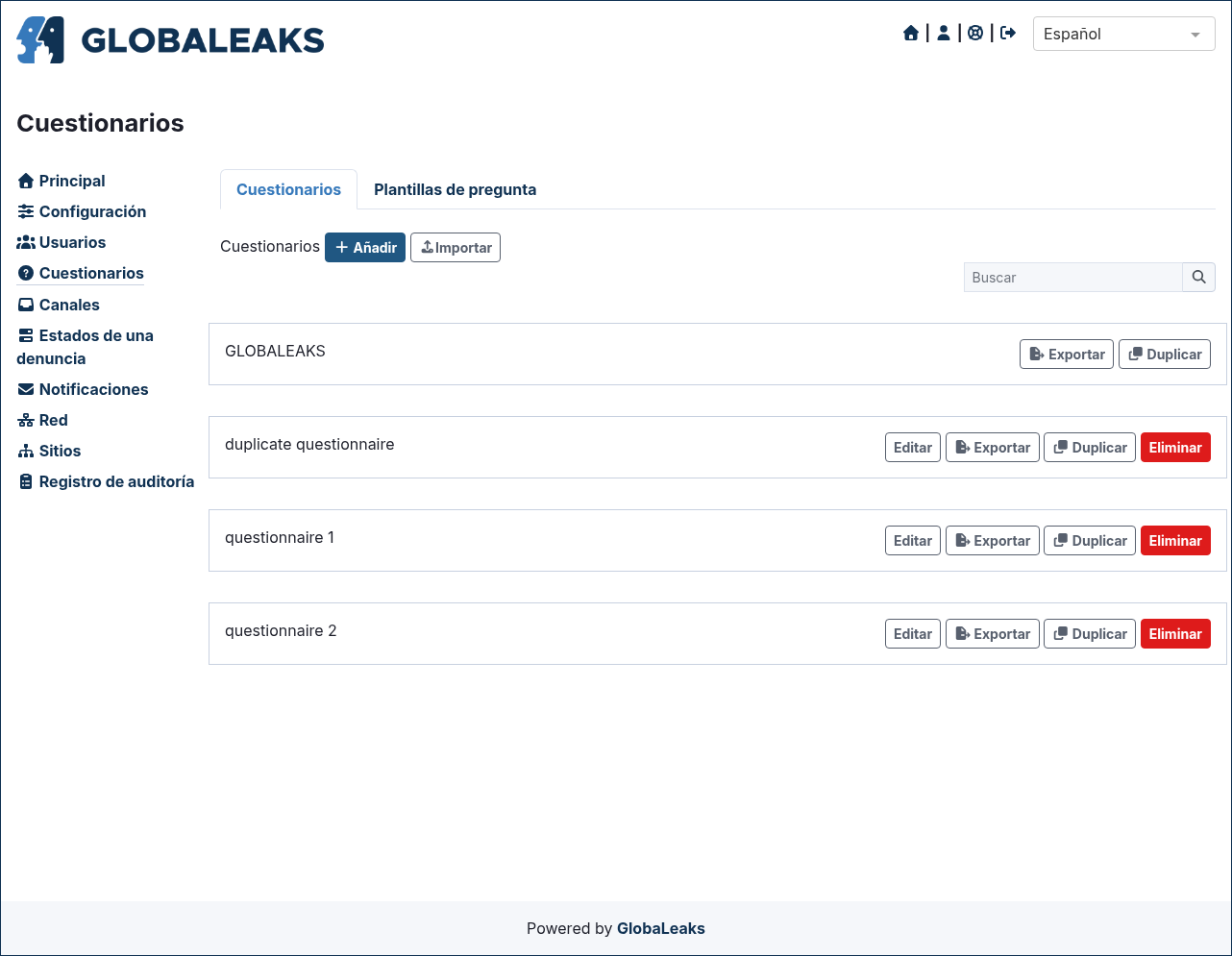Screen dimensions: 1232x956
Task: Open user preferences via person icon
Action: pyautogui.click(x=944, y=34)
